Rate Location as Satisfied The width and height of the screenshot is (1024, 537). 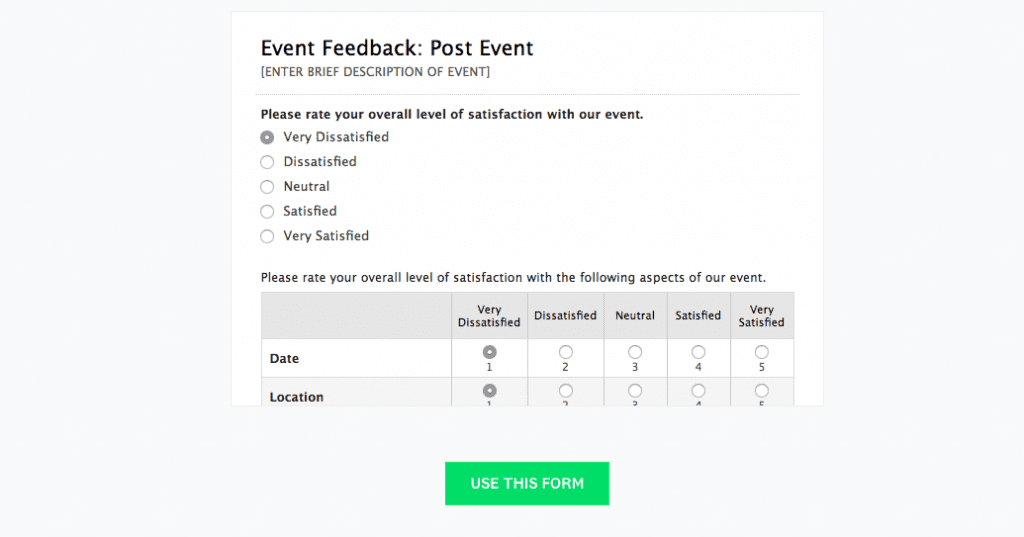698,391
